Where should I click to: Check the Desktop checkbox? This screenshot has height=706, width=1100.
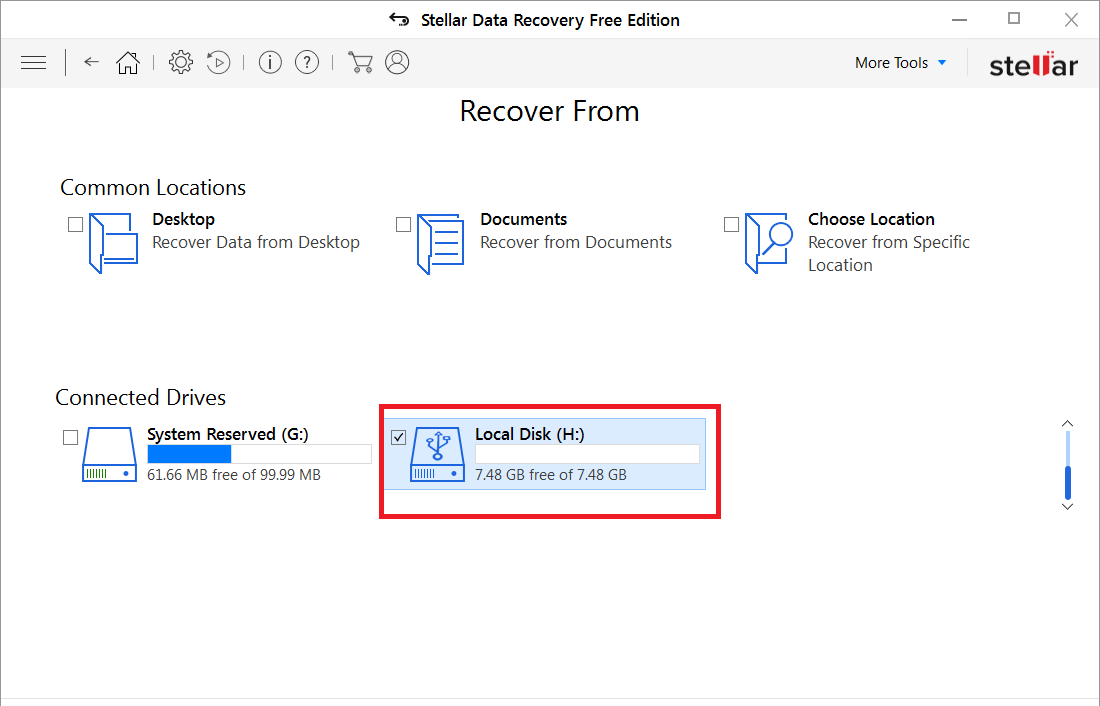click(x=75, y=225)
